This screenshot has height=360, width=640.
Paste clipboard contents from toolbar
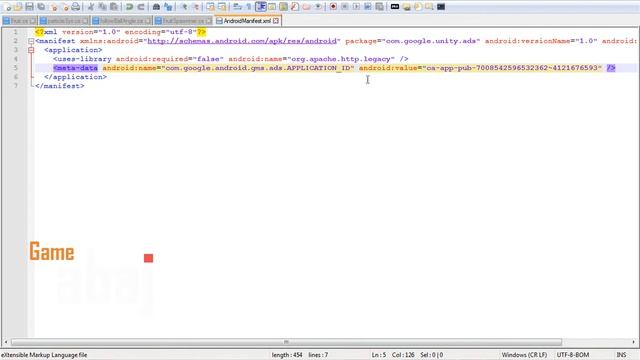[114, 7]
